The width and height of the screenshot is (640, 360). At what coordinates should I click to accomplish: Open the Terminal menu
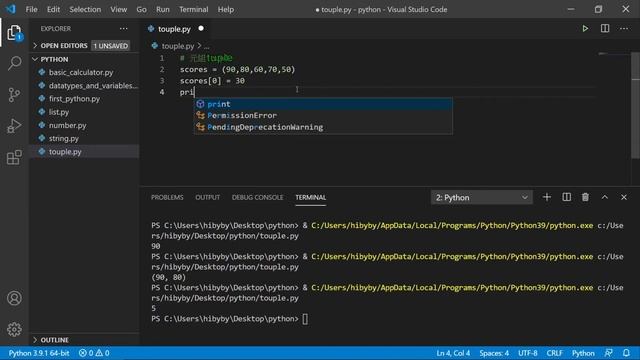tap(193, 9)
